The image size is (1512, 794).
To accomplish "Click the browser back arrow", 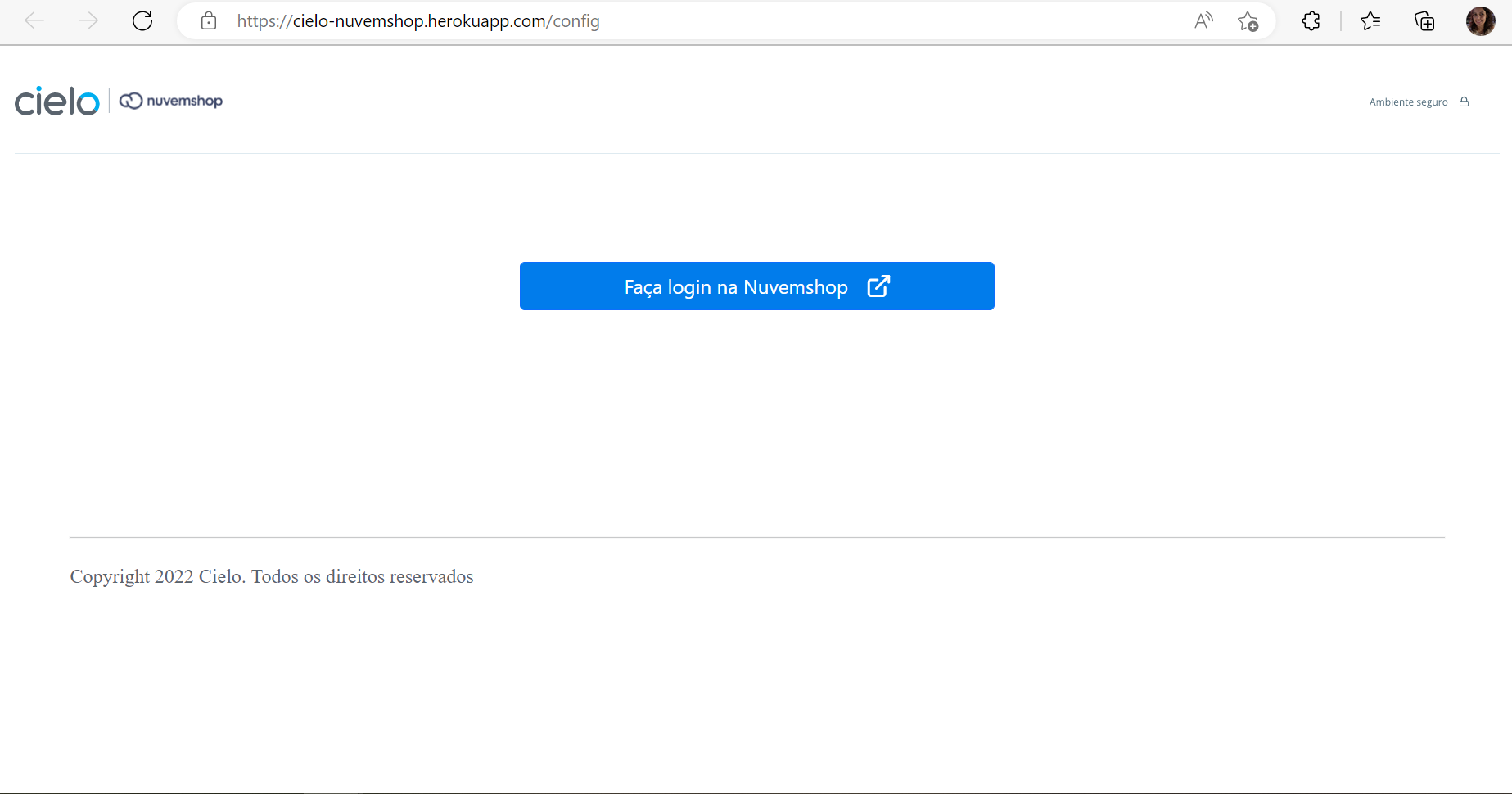I will [x=34, y=21].
